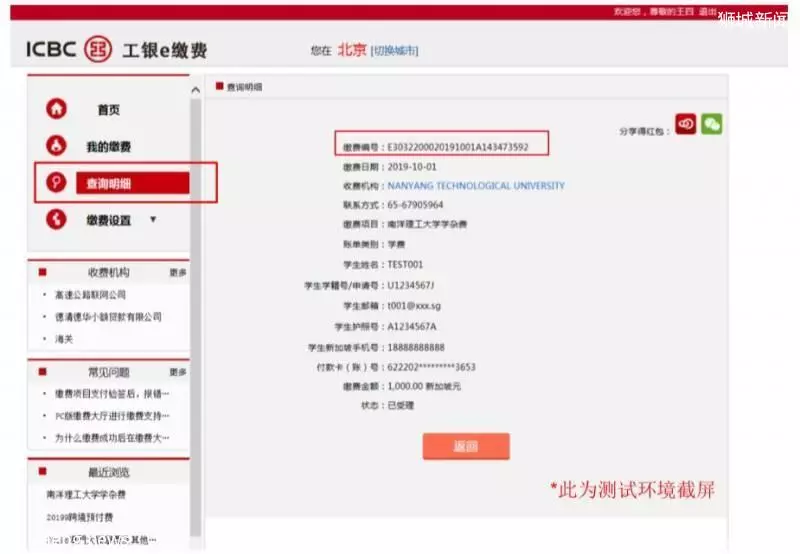Screen dimensions: 800x554
Task: Click the 最近浏览 section heading
Action: click(109, 472)
